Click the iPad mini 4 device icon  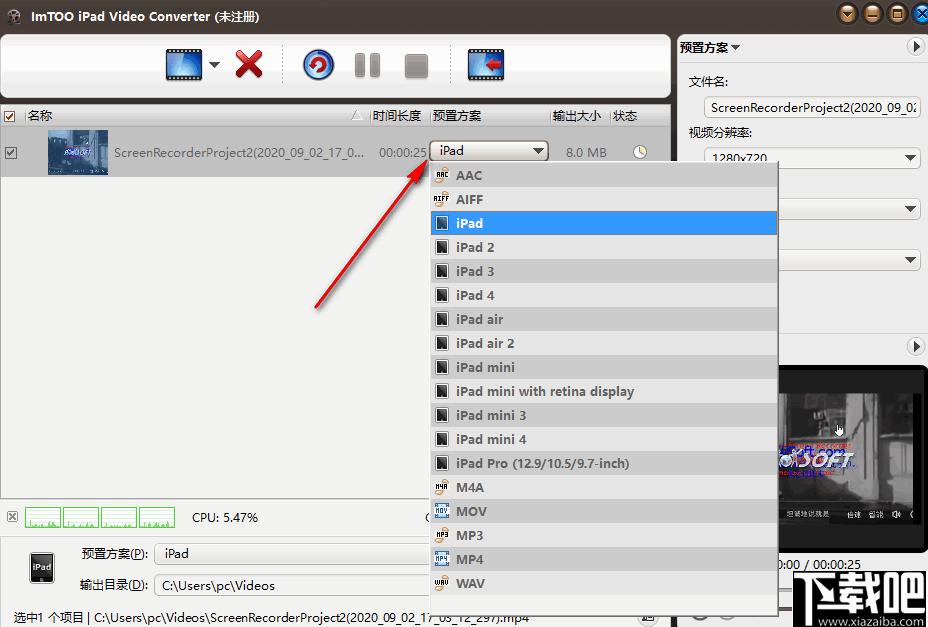click(442, 439)
